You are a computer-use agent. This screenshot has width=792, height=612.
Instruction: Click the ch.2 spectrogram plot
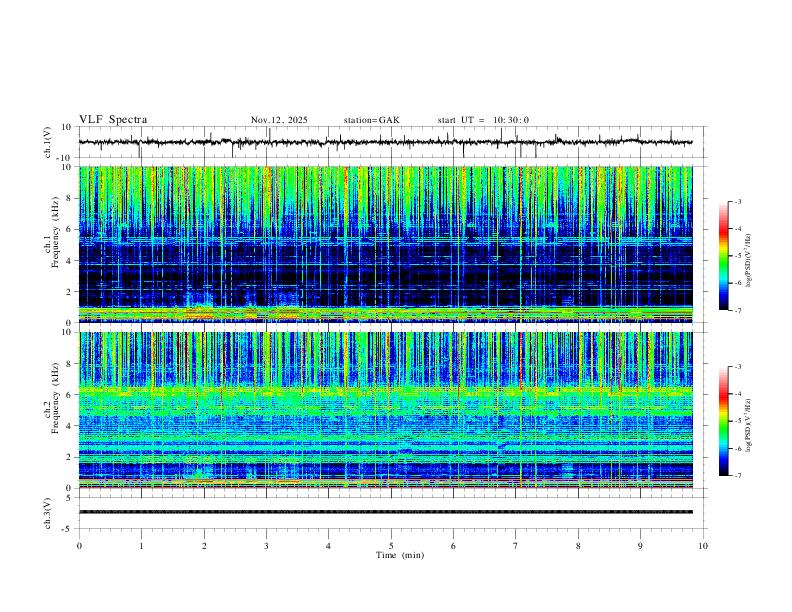point(386,410)
